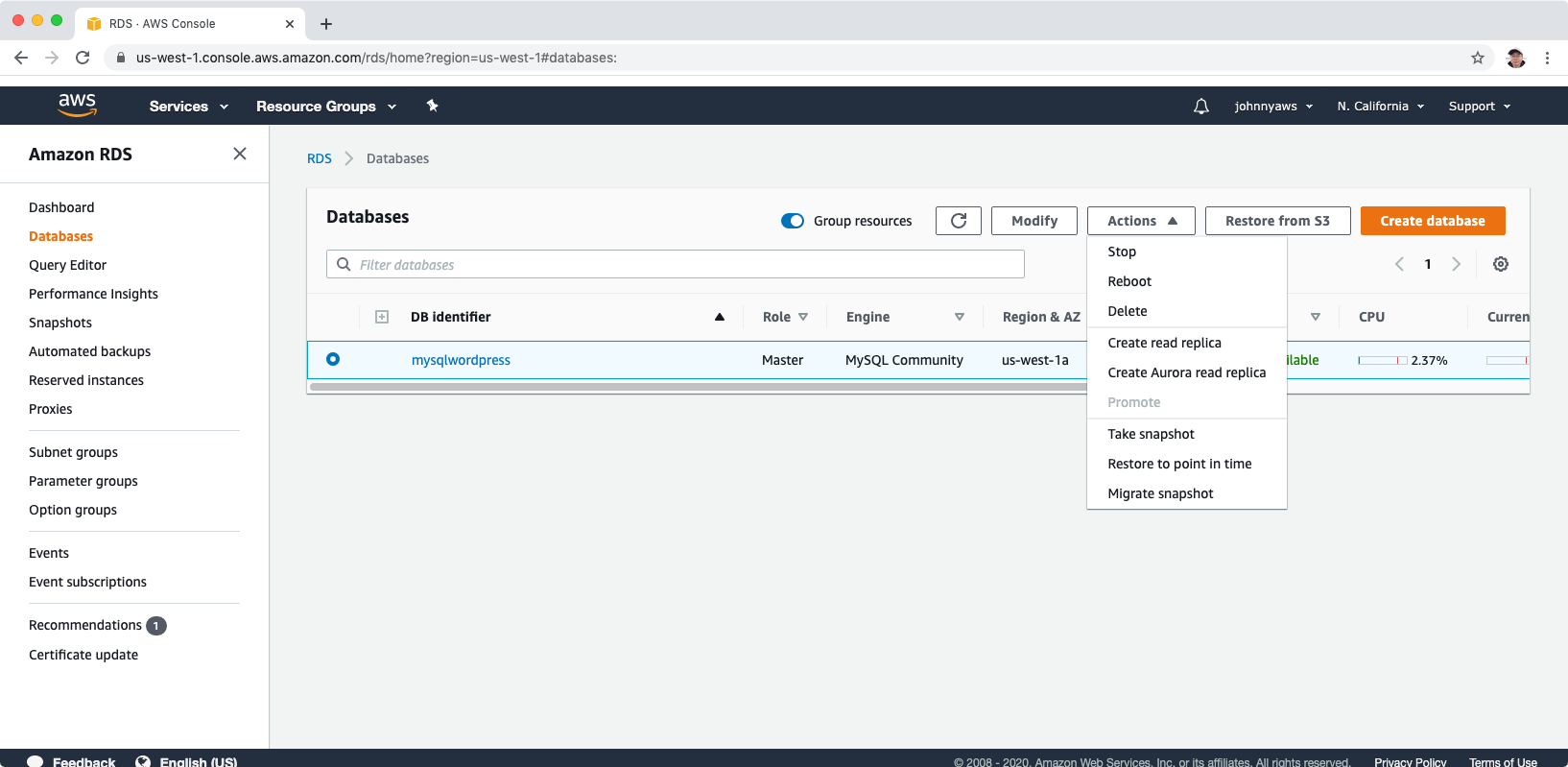Click the browser forward arrow
This screenshot has height=767, width=1568.
click(52, 58)
